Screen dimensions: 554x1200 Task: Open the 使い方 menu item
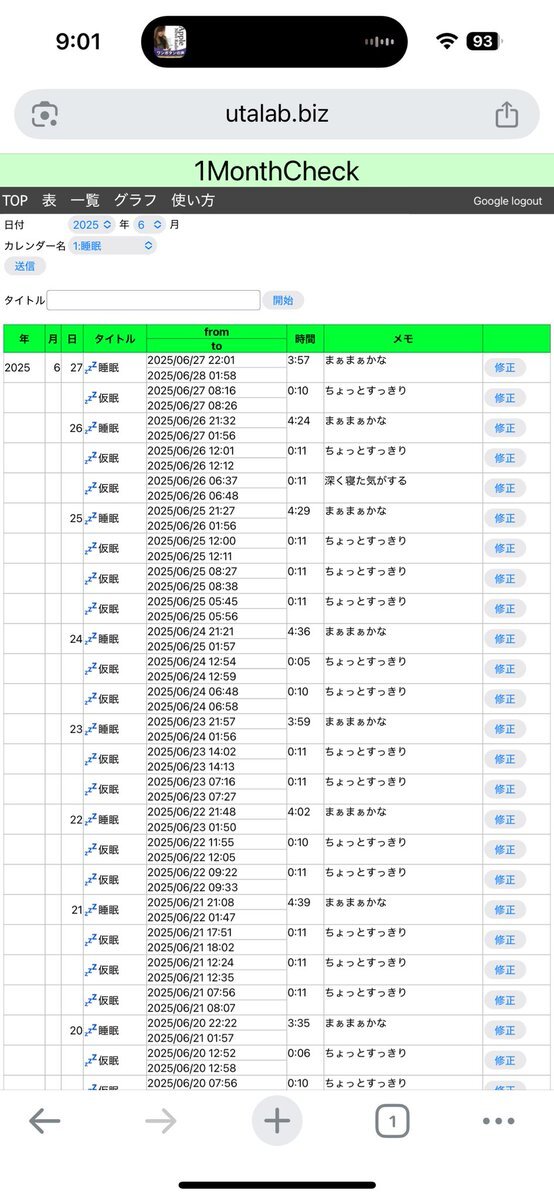(193, 200)
